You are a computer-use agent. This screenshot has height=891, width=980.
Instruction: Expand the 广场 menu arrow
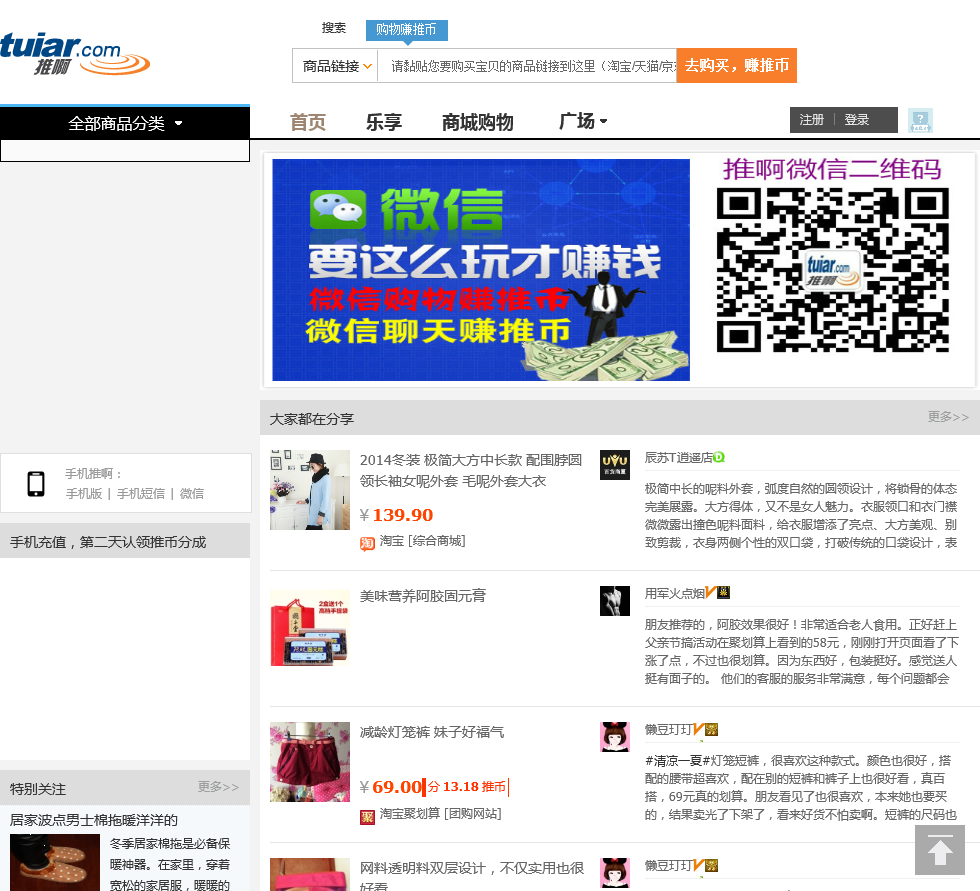[603, 121]
